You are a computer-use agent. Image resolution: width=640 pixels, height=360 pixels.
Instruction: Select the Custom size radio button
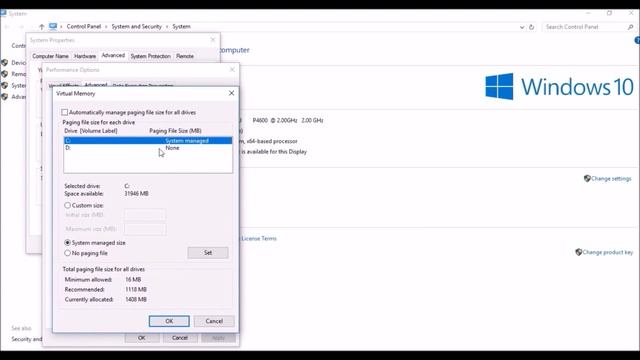tap(67, 205)
